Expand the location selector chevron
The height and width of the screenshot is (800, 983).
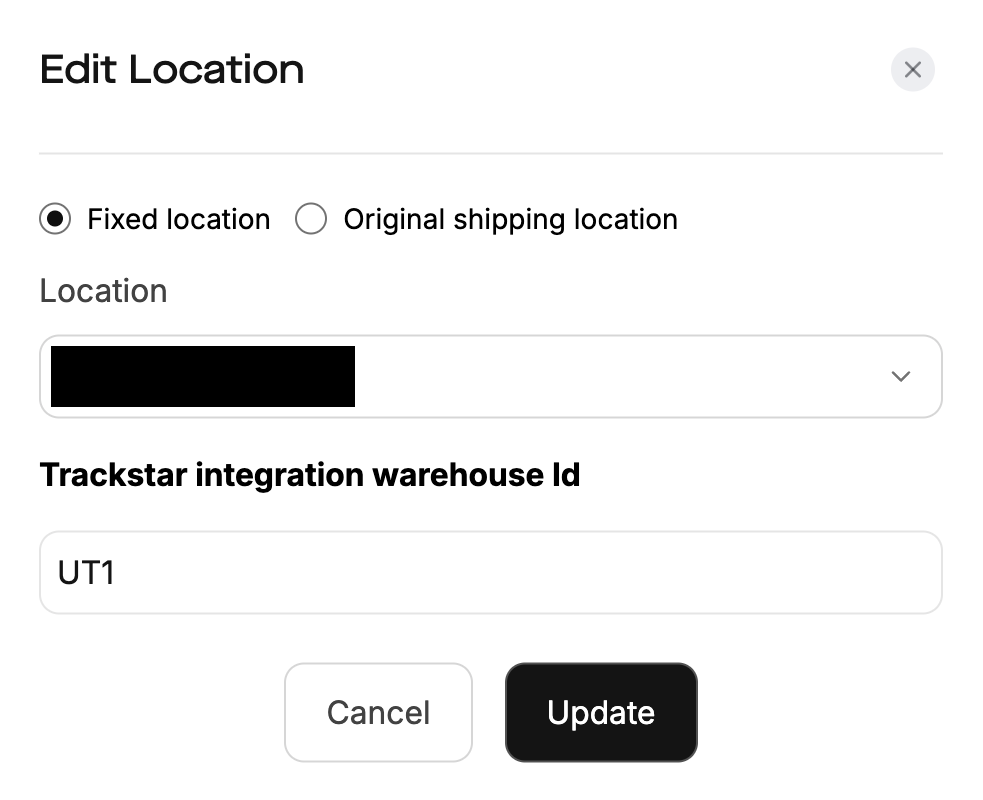[899, 376]
